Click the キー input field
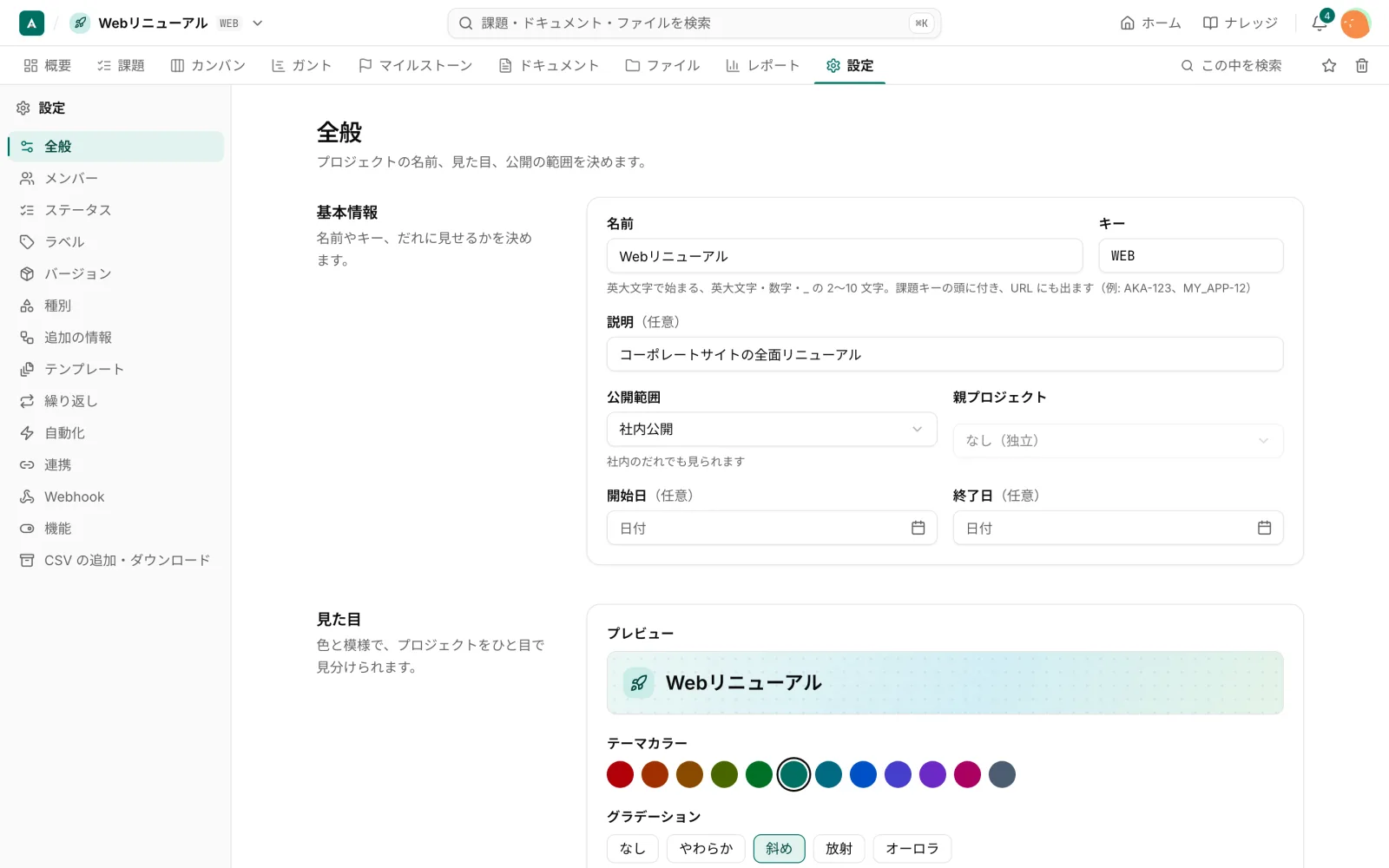 coord(1191,256)
